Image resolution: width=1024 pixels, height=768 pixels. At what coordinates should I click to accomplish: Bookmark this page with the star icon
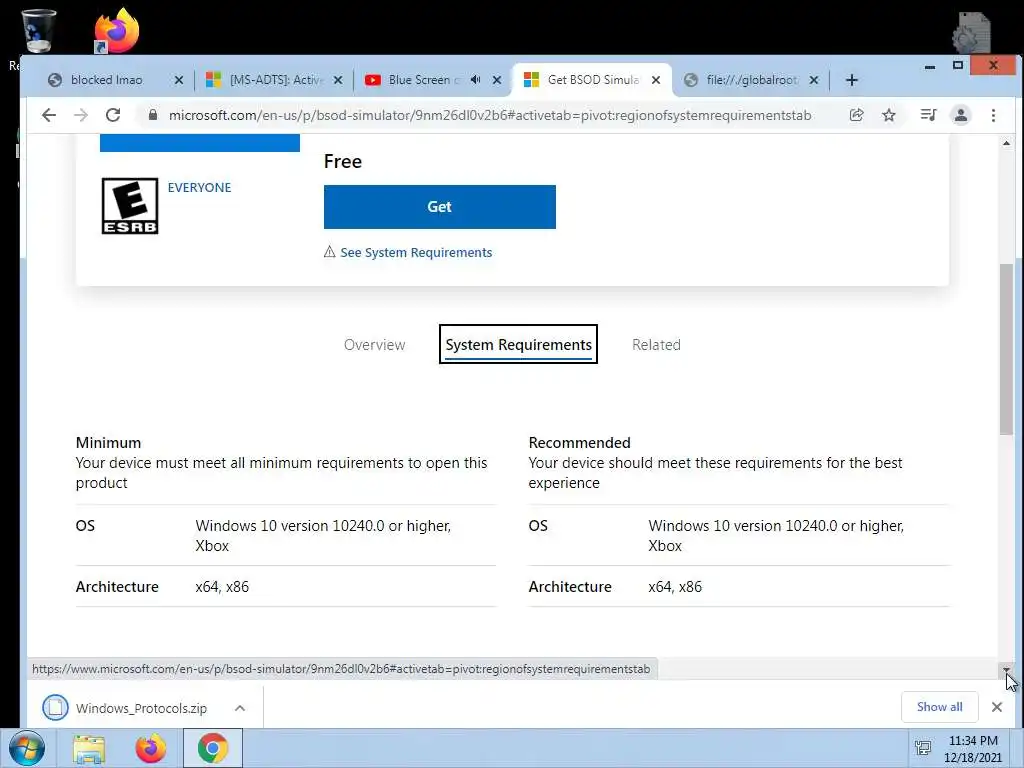889,116
